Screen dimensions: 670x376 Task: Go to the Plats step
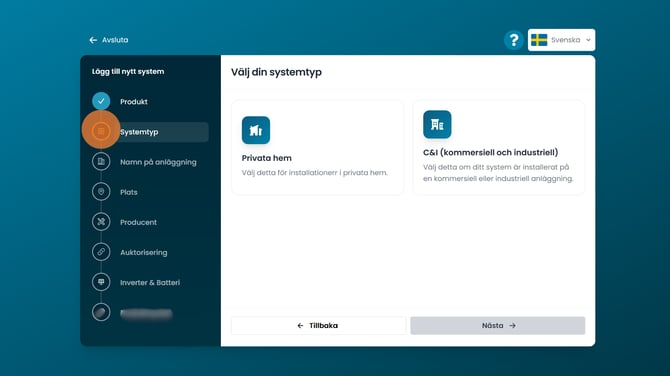[x=129, y=192]
